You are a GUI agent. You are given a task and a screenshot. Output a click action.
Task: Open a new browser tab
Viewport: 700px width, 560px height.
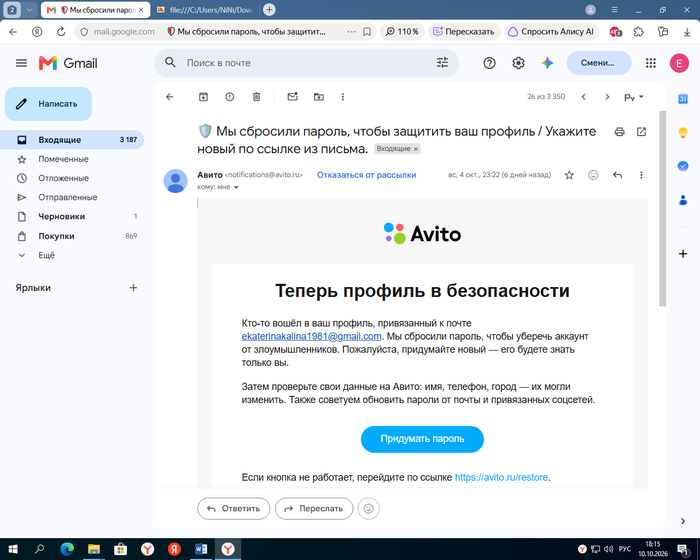coord(269,9)
